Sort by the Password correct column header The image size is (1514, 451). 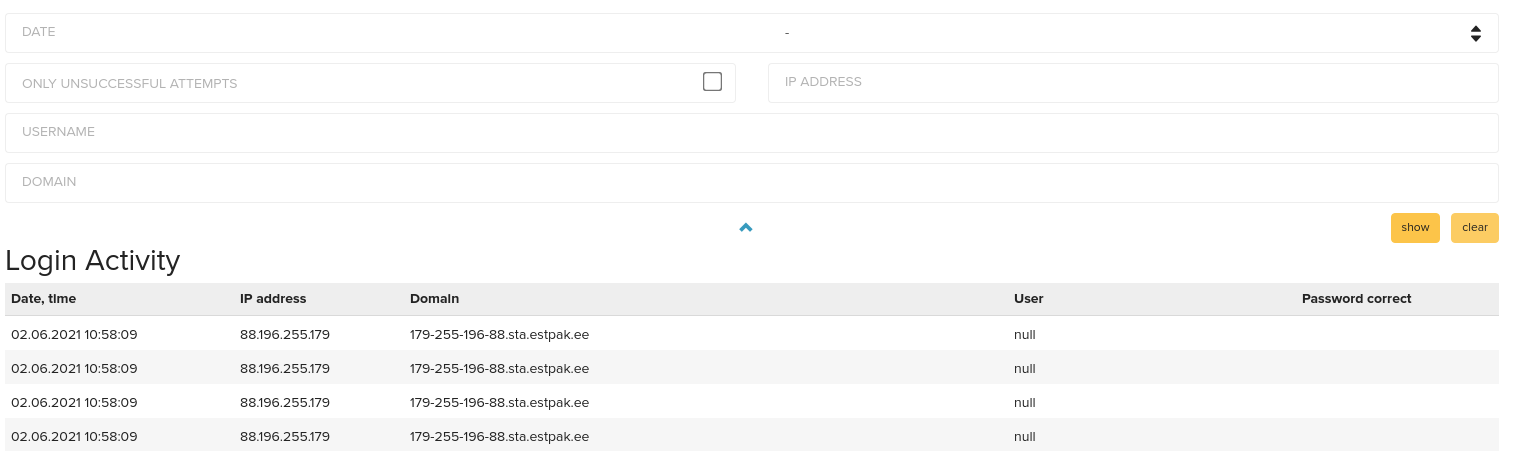pyautogui.click(x=1356, y=299)
